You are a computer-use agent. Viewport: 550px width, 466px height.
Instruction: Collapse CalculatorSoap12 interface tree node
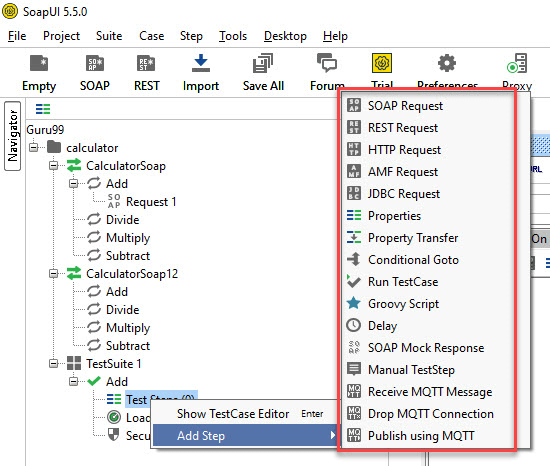(53, 273)
